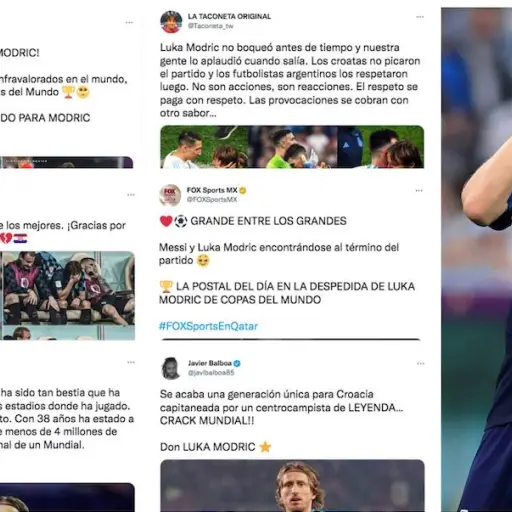Click the @Taconeta_tw handle
This screenshot has height=512, width=512.
(x=210, y=26)
